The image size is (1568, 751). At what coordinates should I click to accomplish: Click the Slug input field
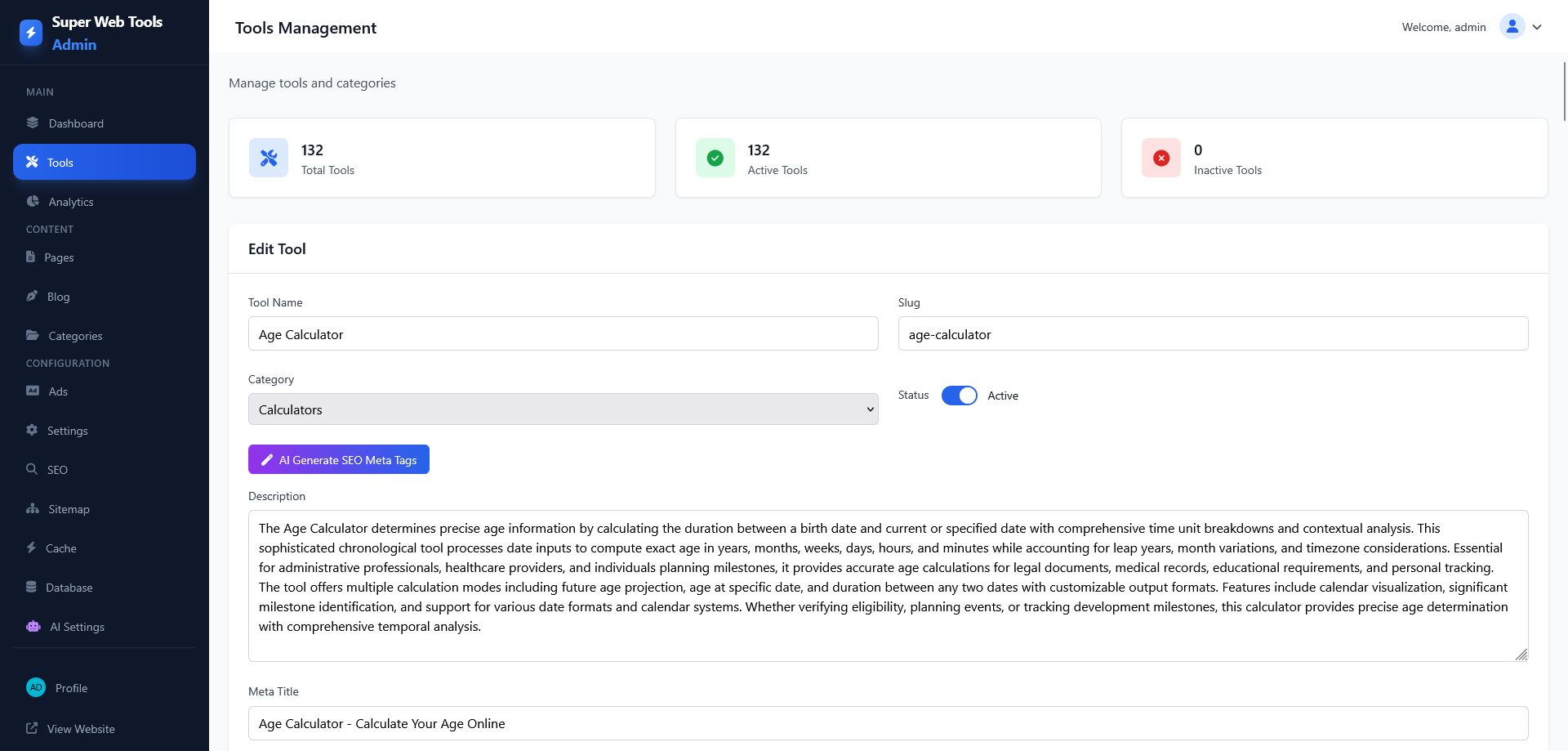point(1213,334)
